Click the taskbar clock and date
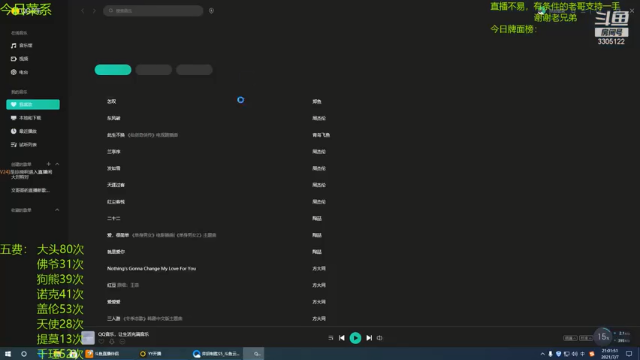640x360 pixels. pos(610,354)
